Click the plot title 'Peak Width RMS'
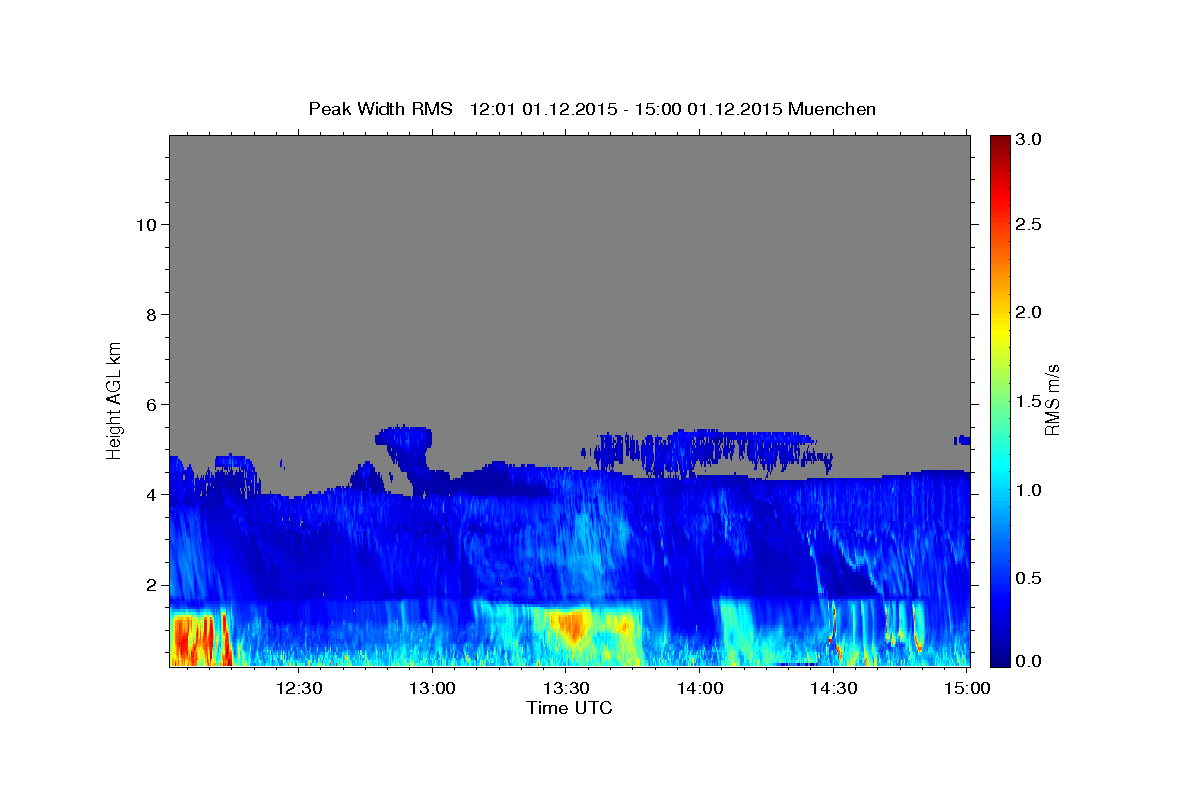Viewport: 1200px width, 800px height. (x=380, y=109)
